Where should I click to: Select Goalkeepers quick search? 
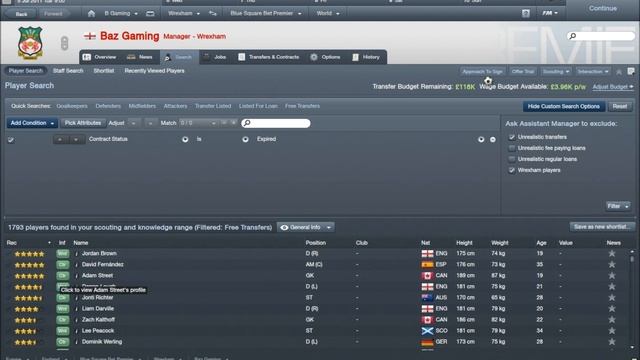[x=72, y=106]
